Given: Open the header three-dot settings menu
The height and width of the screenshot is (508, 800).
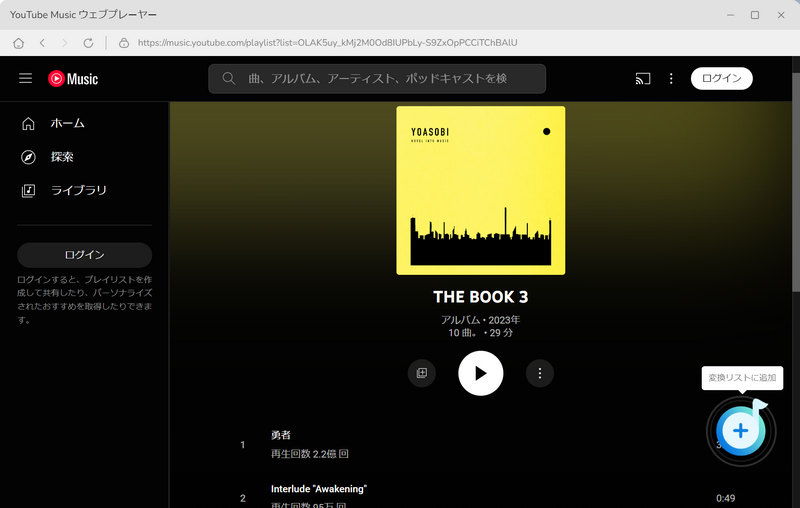Looking at the screenshot, I should point(671,79).
